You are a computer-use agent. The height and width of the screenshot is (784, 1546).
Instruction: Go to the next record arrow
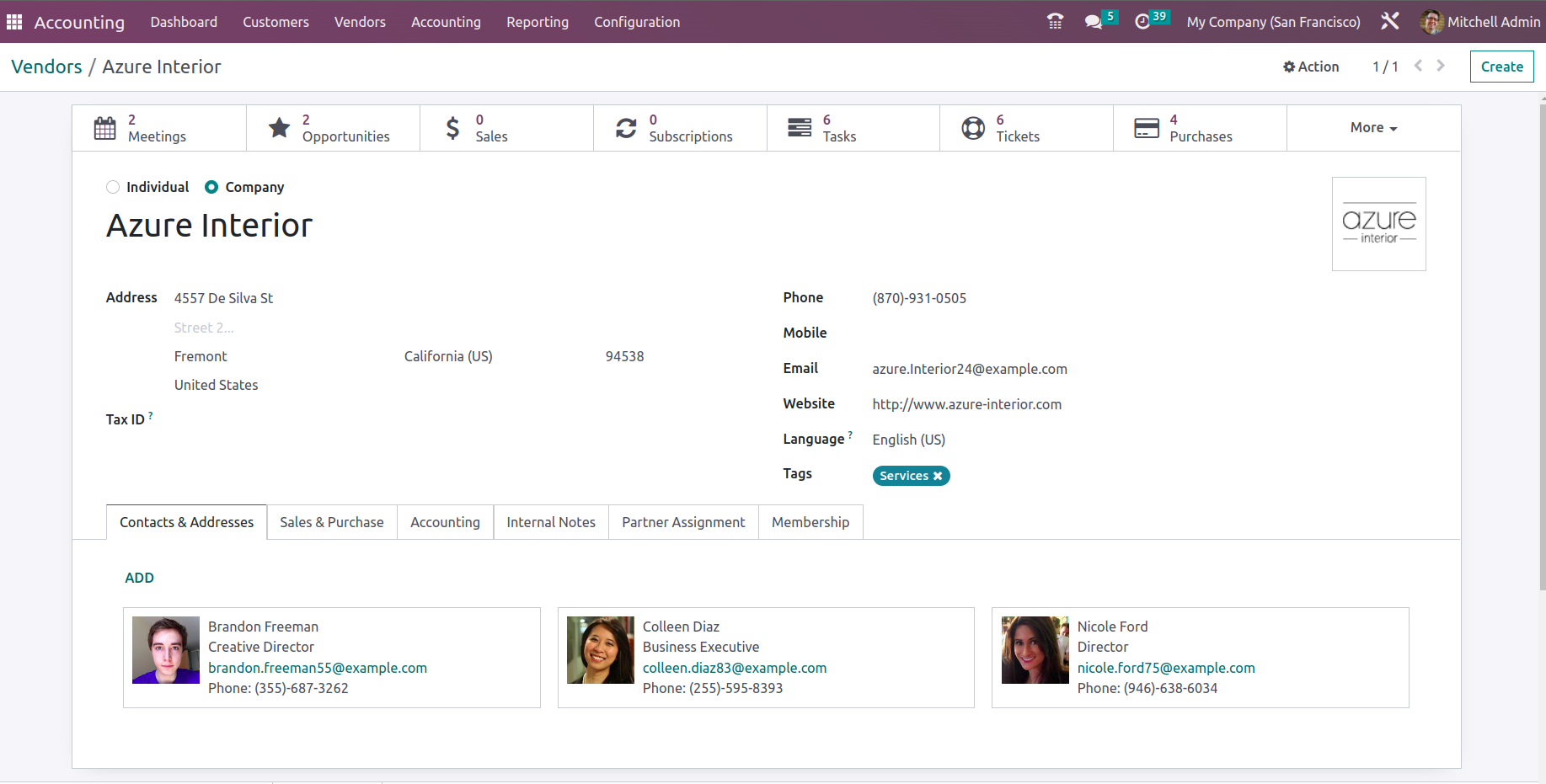pos(1441,66)
